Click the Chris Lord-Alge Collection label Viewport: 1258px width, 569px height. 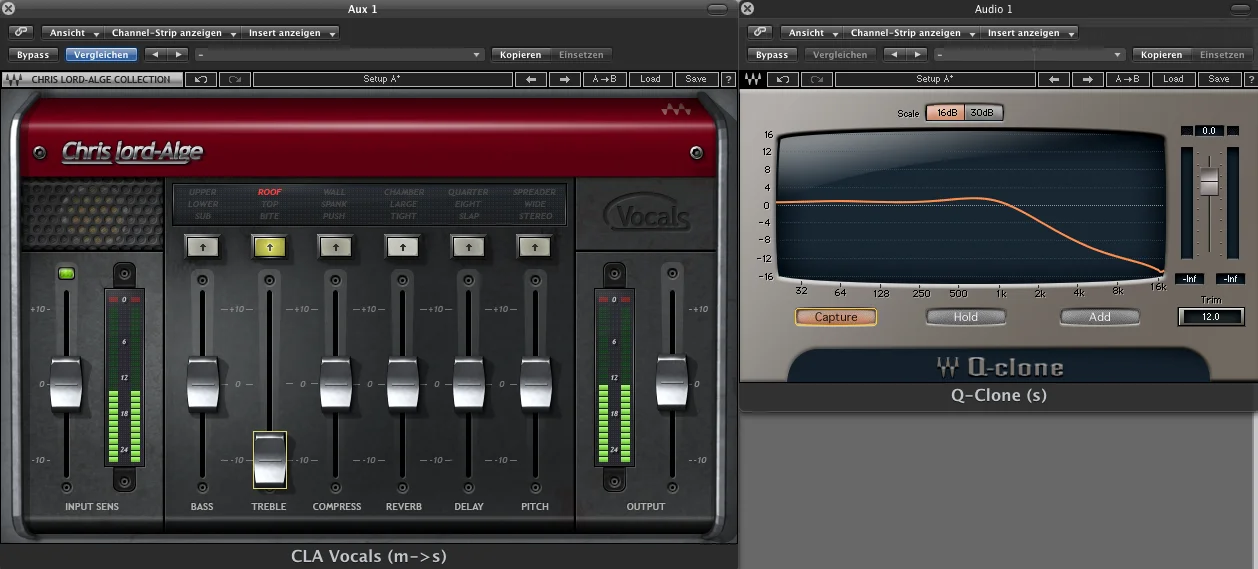(x=101, y=79)
